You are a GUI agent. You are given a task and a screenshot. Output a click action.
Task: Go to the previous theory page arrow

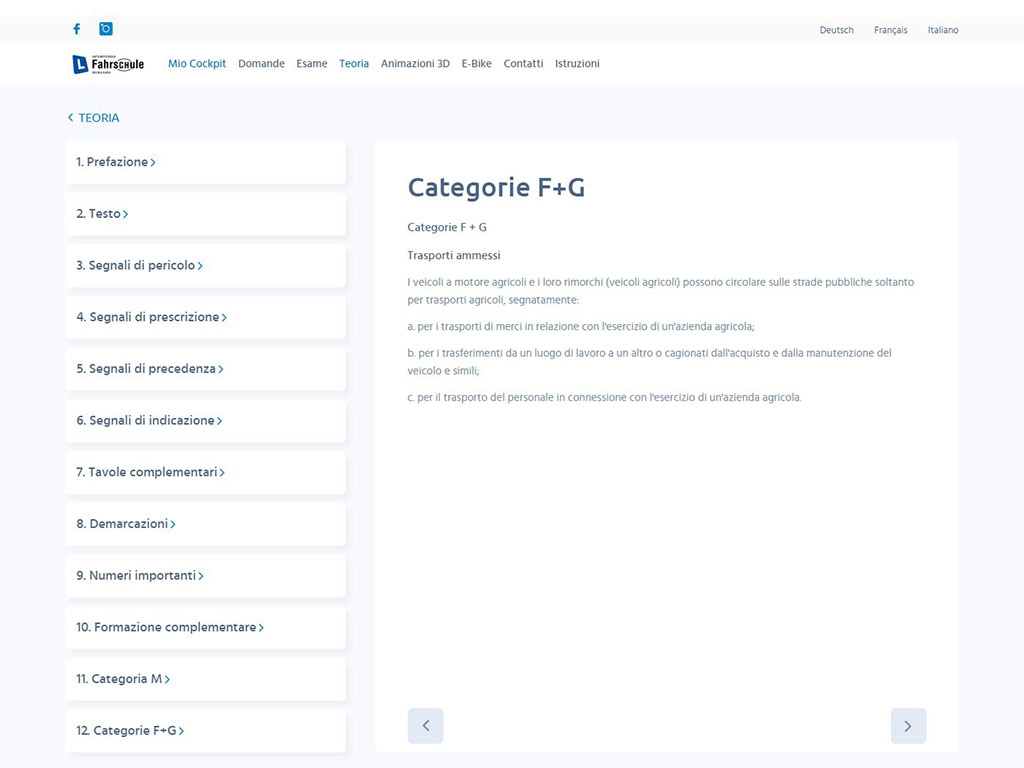(425, 726)
